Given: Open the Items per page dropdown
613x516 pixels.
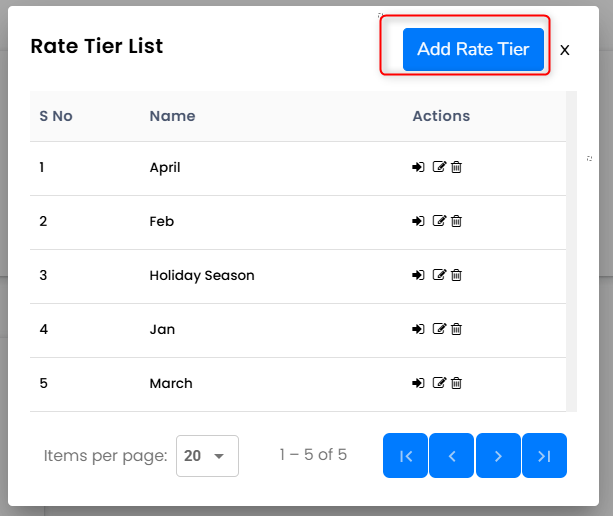Looking at the screenshot, I should click(x=207, y=456).
